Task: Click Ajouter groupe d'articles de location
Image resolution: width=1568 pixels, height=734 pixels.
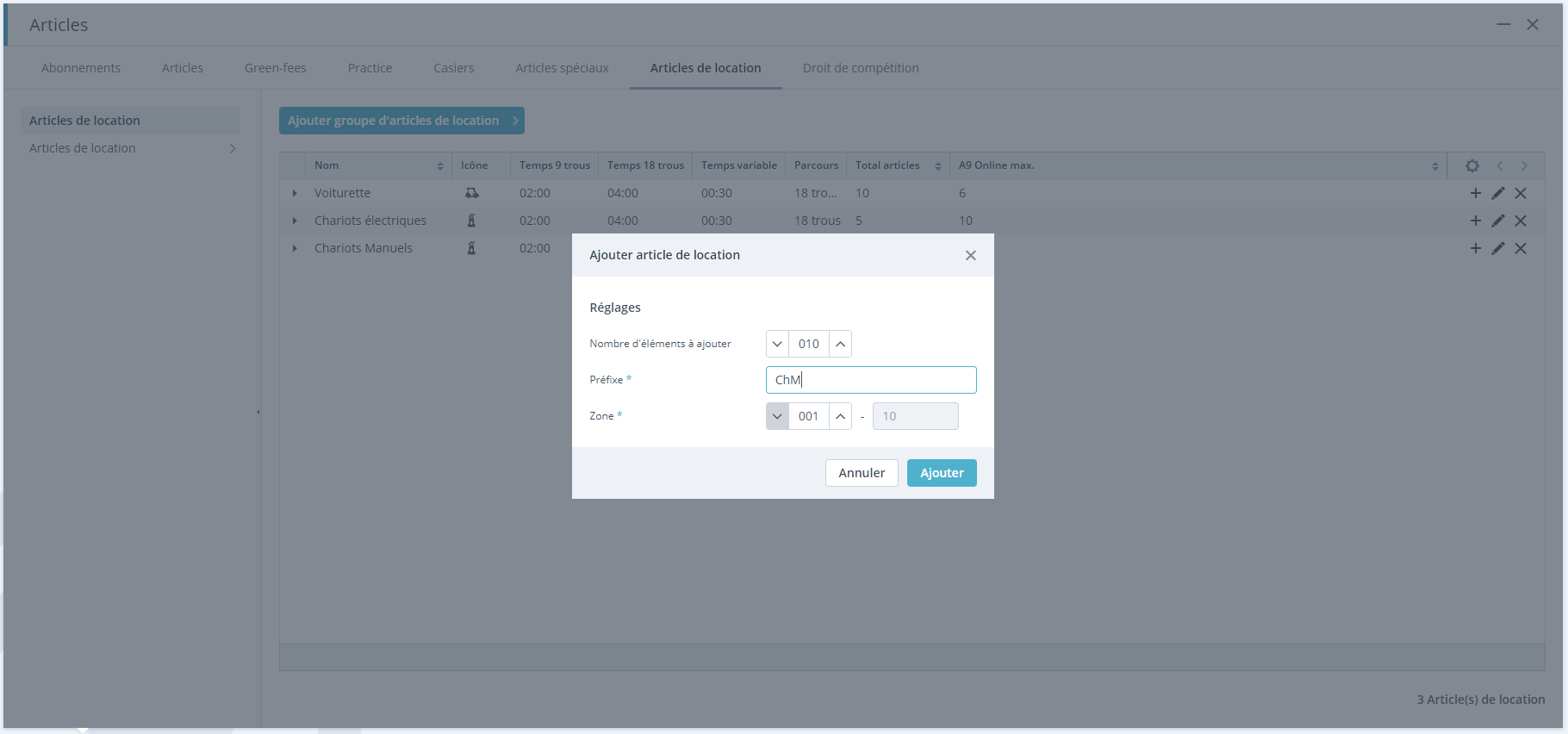Action: pos(401,121)
